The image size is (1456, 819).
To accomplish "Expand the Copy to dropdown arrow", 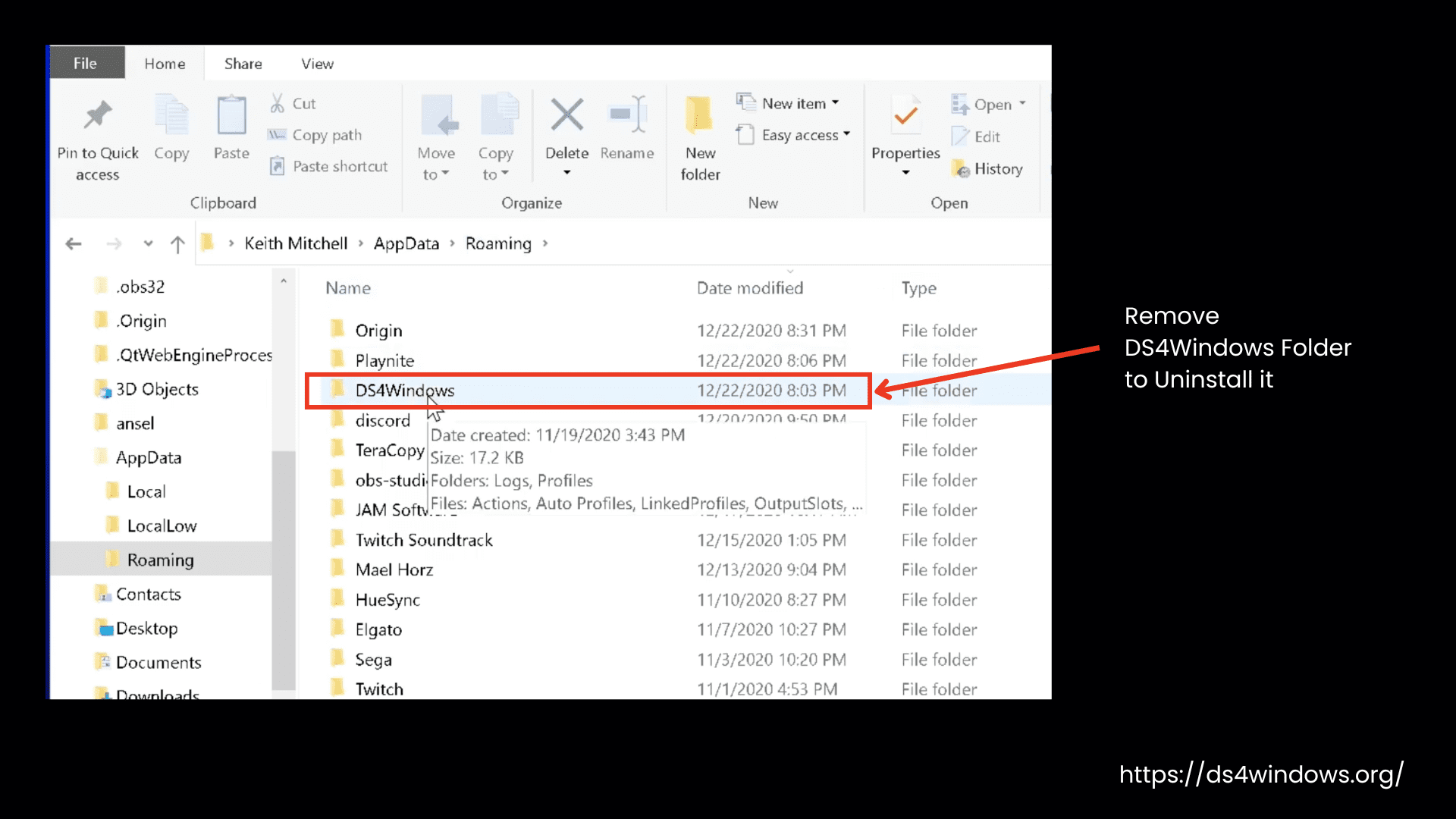I will click(505, 174).
